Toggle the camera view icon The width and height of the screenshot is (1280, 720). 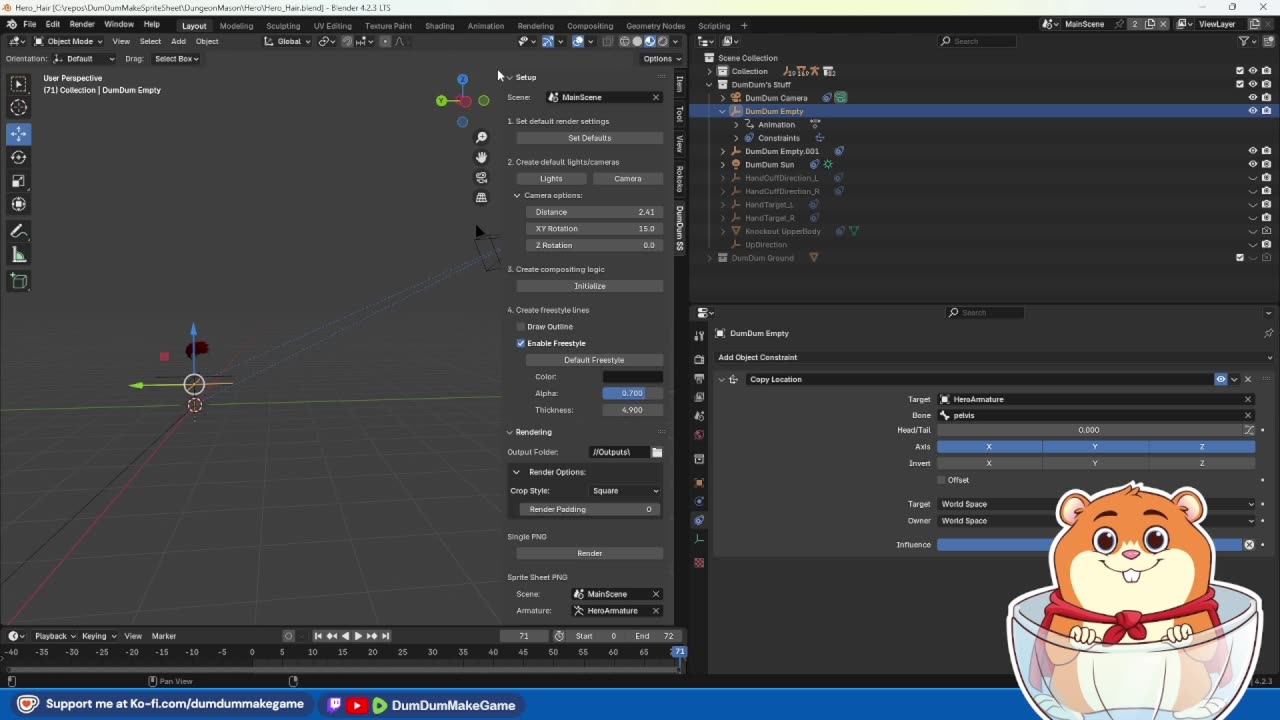pyautogui.click(x=481, y=177)
